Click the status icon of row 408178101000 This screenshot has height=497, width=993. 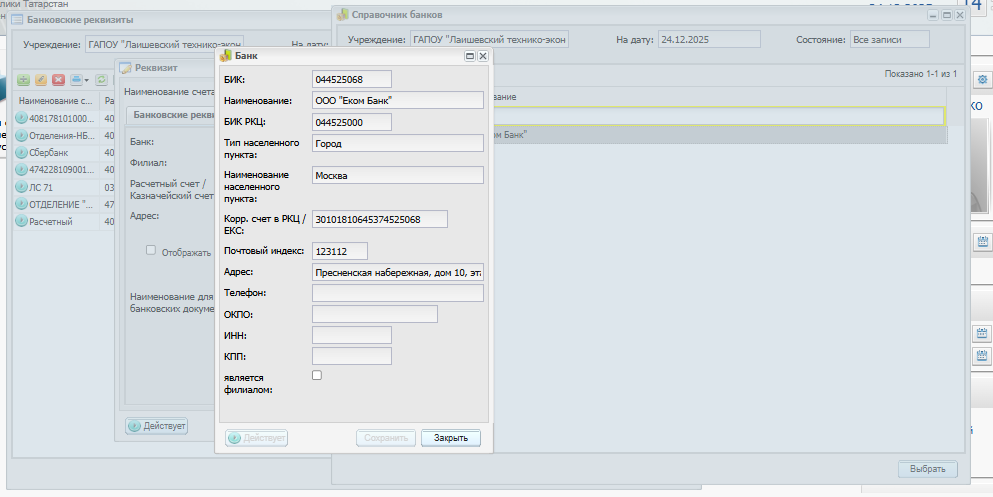(x=22, y=118)
